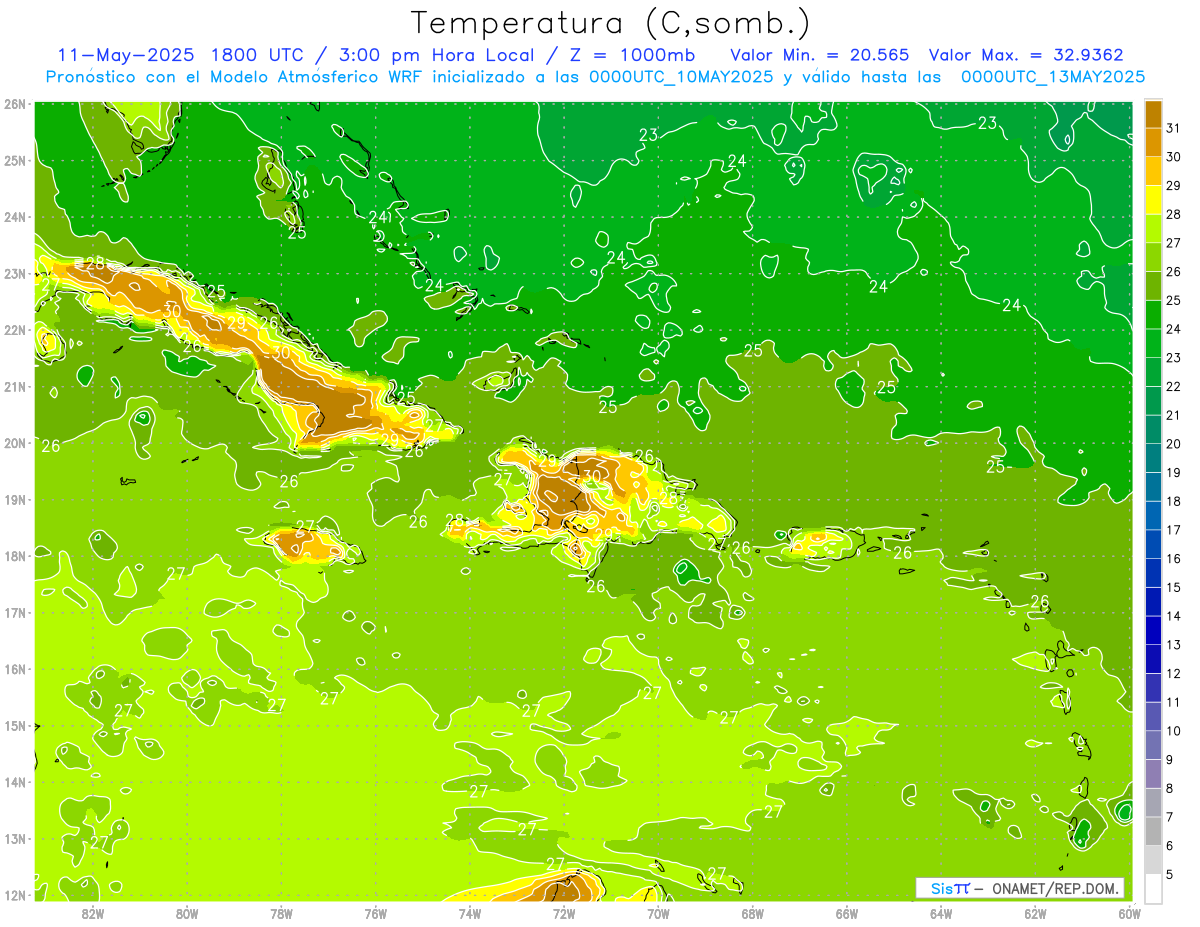The height and width of the screenshot is (927, 1200).
Task: Click the color bar scale value "17"
Action: pyautogui.click(x=1173, y=530)
